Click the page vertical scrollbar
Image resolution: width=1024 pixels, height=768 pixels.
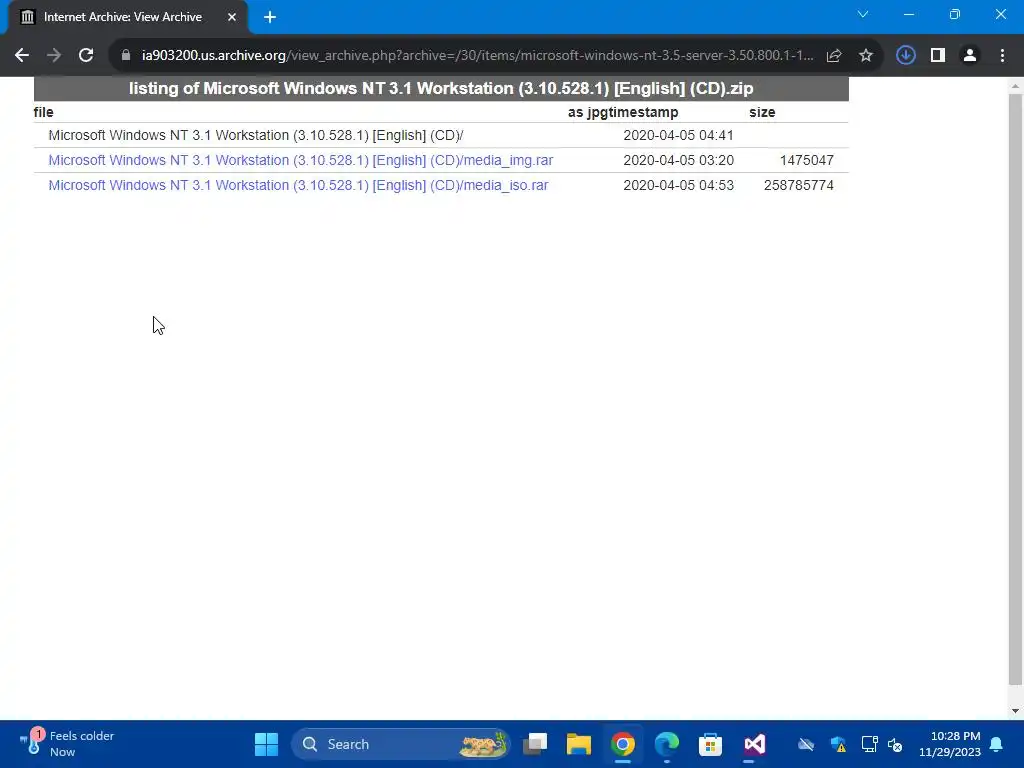pyautogui.click(x=1016, y=390)
